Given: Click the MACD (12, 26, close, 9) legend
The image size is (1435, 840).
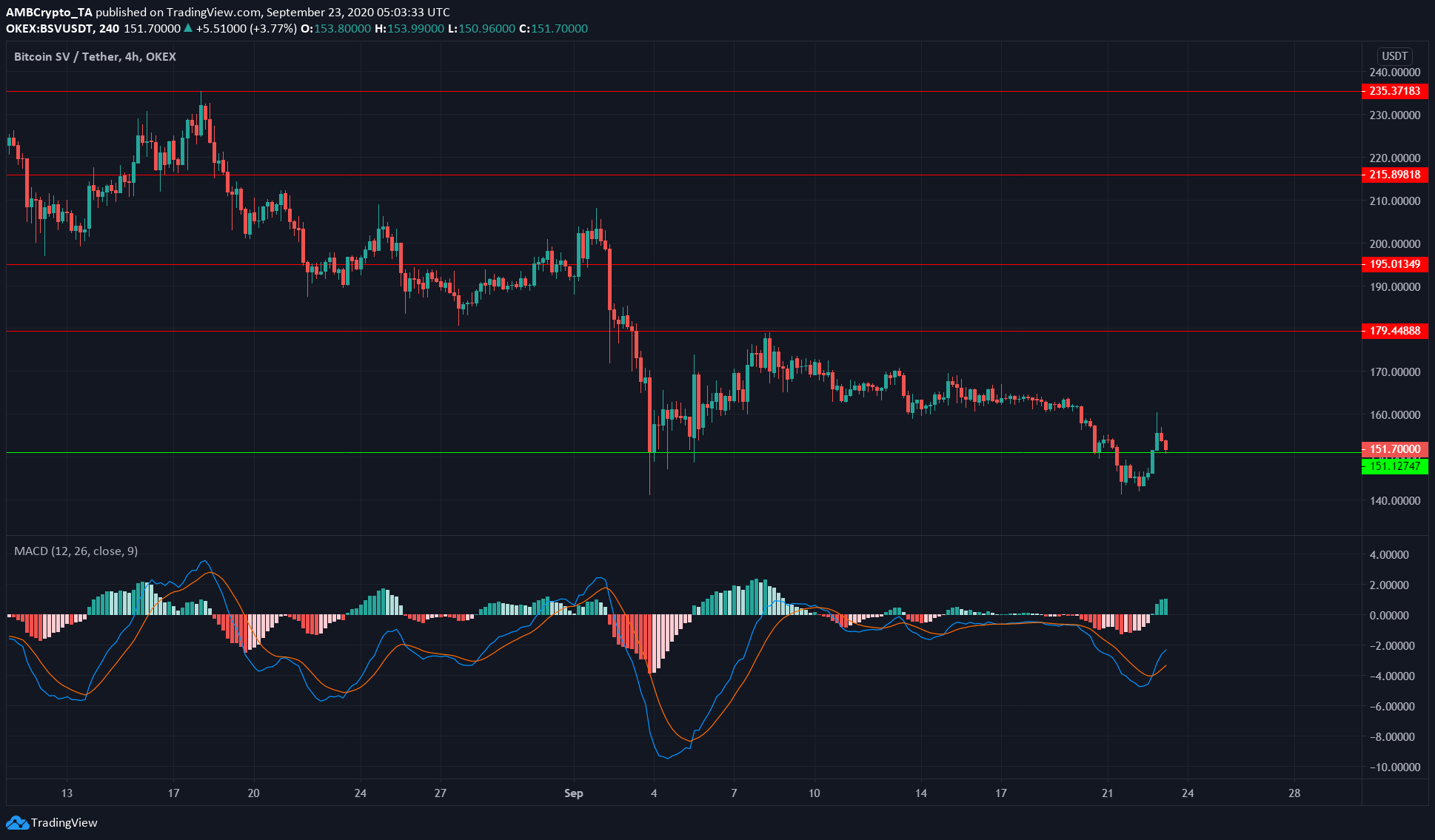Looking at the screenshot, I should [x=76, y=551].
